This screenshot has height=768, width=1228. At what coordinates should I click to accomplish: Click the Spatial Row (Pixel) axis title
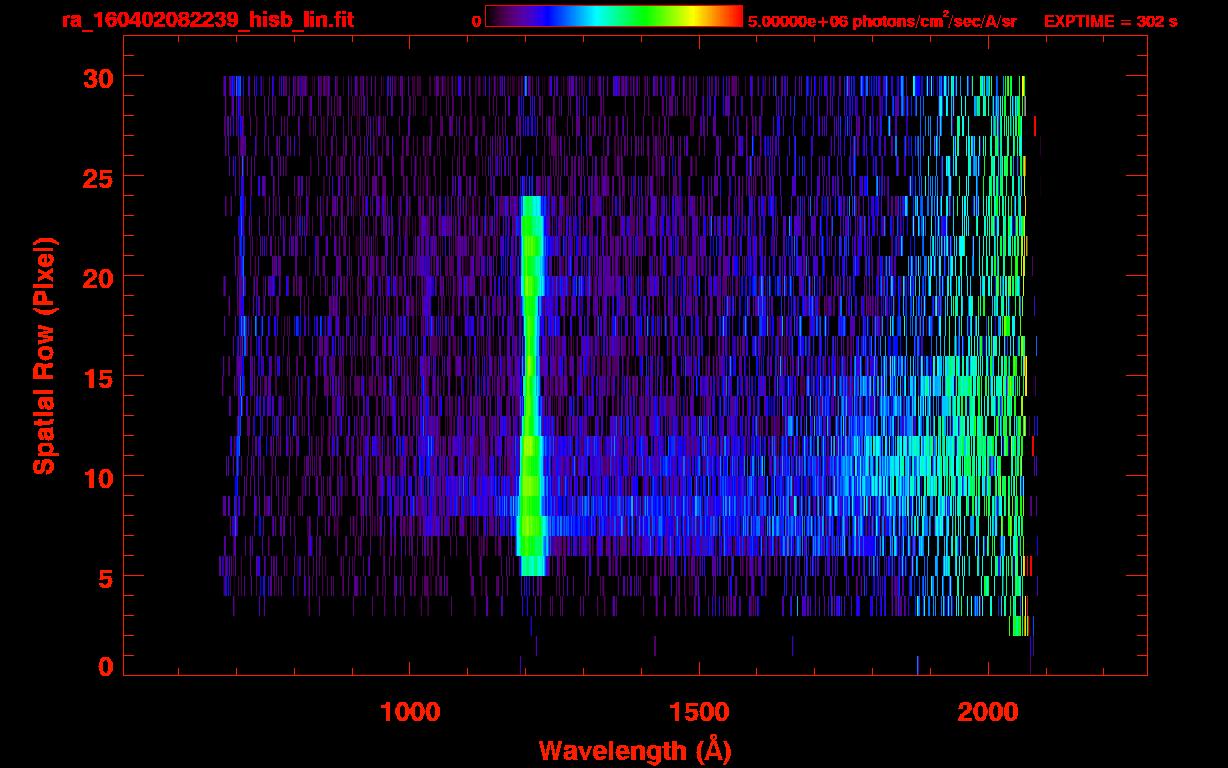(x=44, y=356)
